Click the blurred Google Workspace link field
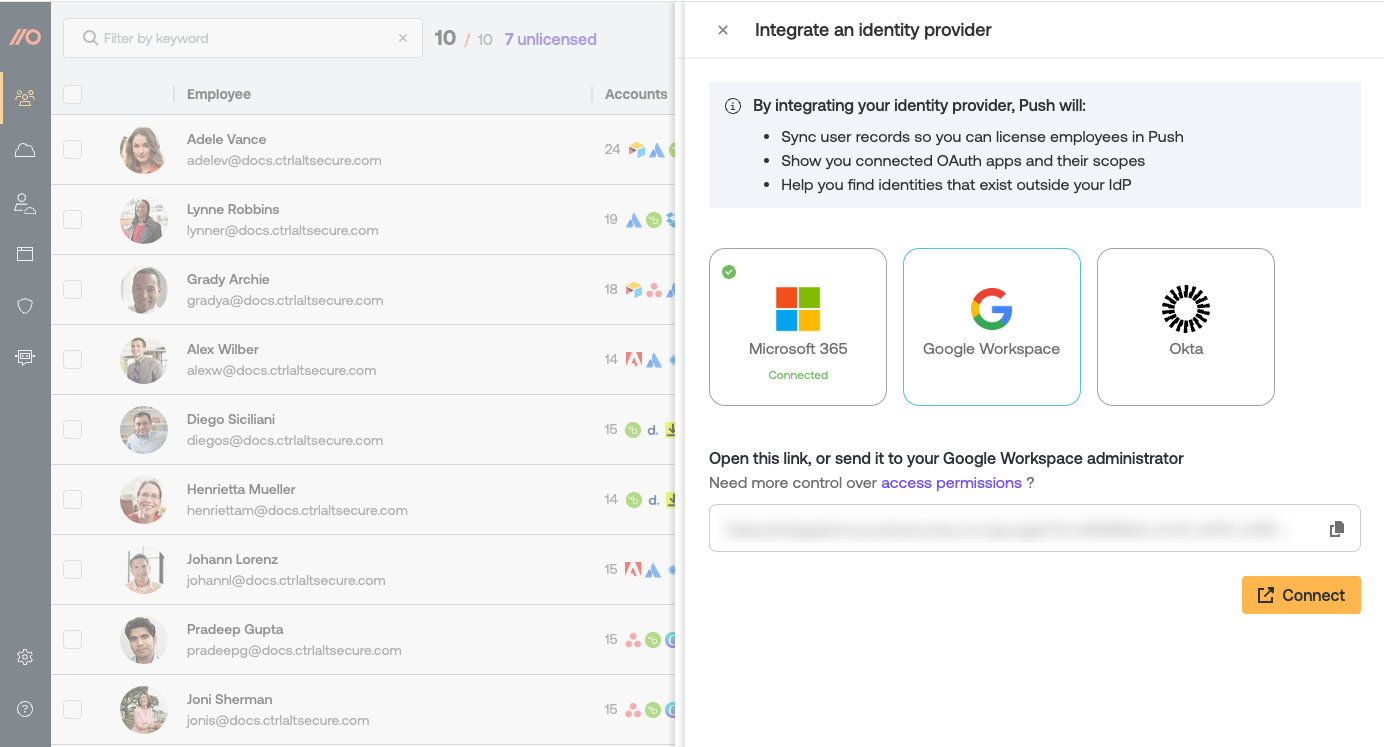 coord(1035,528)
